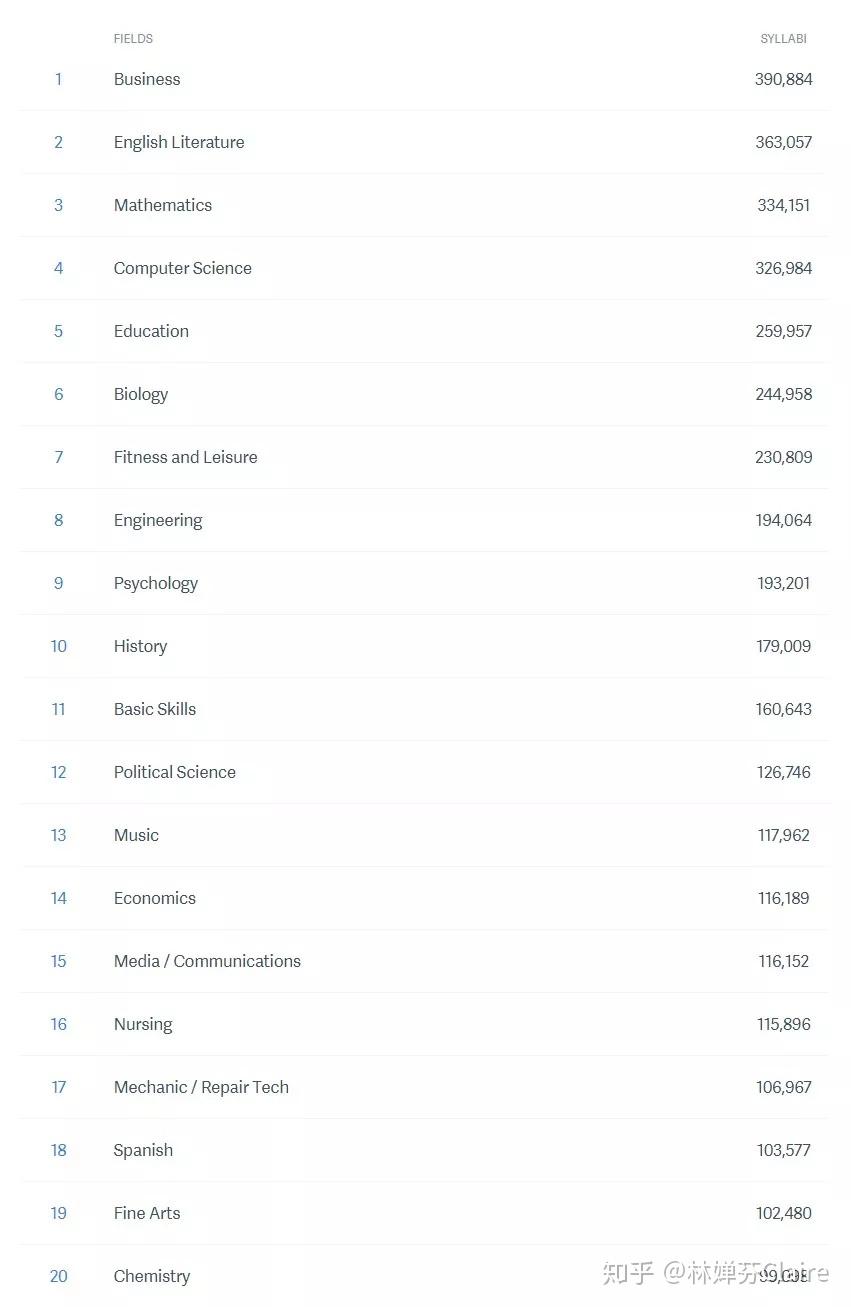Click the Engineering field link

click(158, 520)
